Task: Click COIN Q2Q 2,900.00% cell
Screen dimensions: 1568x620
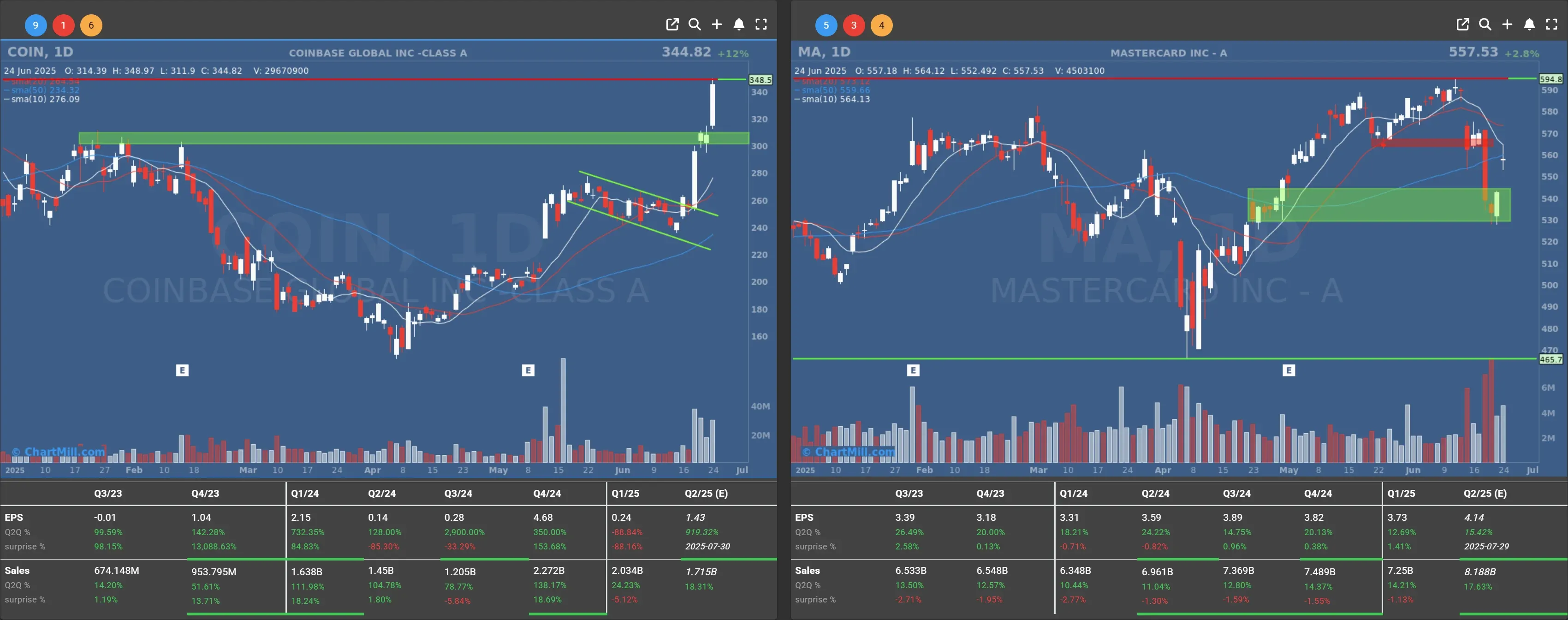Action: tap(464, 532)
